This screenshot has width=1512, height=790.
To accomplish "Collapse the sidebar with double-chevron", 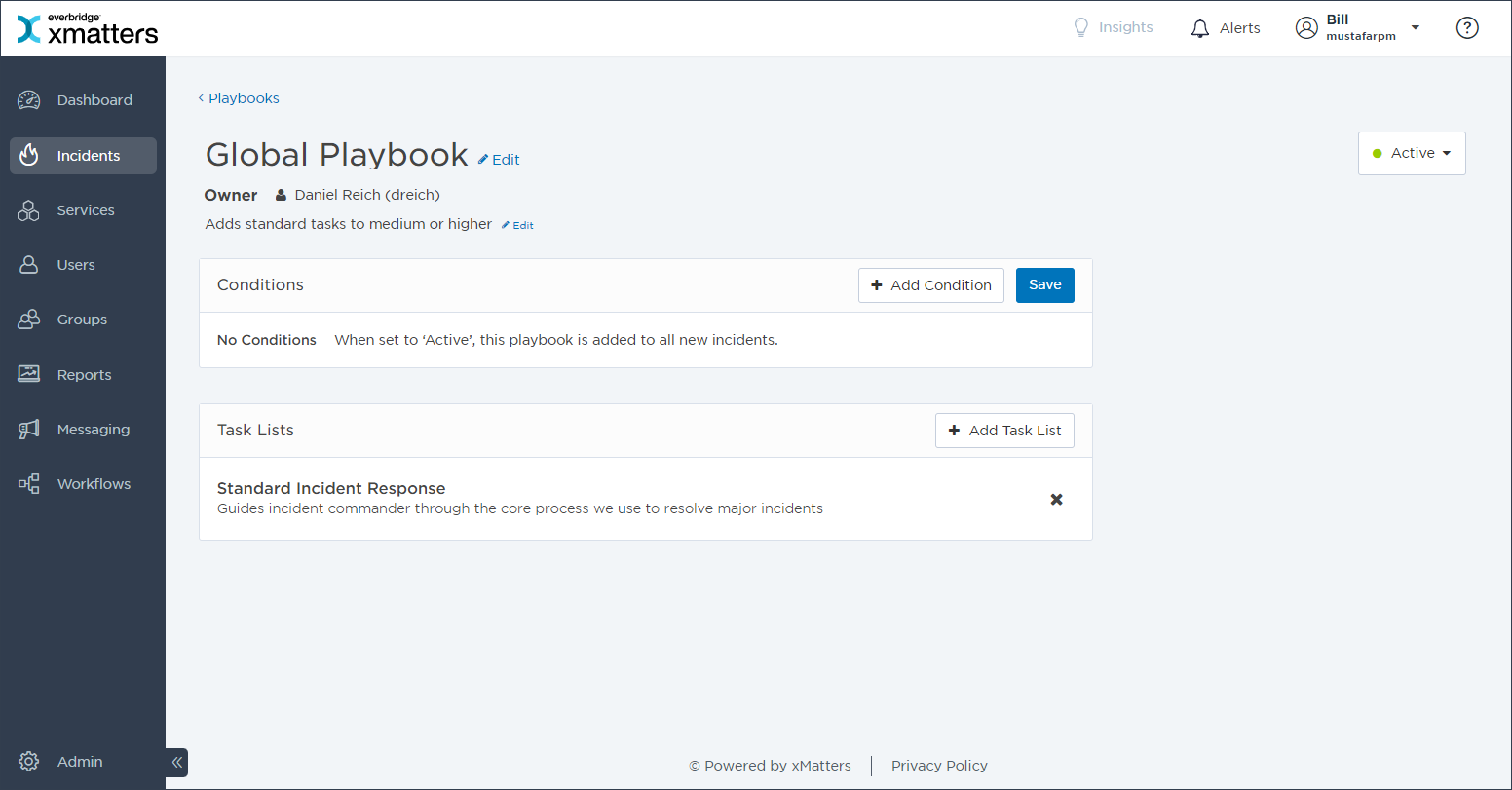I will click(176, 763).
